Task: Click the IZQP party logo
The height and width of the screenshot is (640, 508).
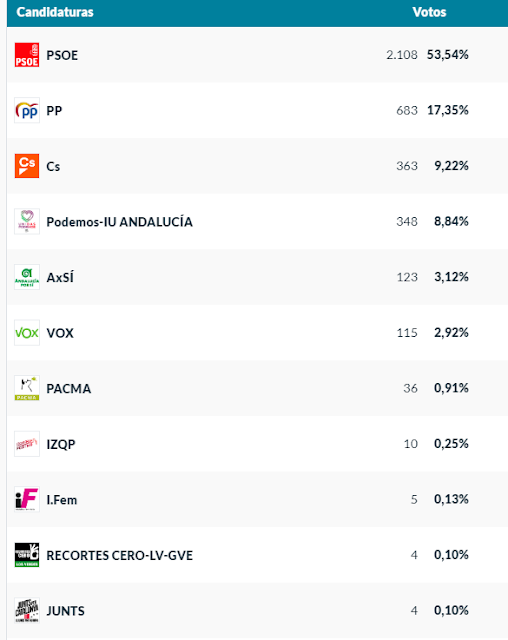Action: [x=27, y=444]
